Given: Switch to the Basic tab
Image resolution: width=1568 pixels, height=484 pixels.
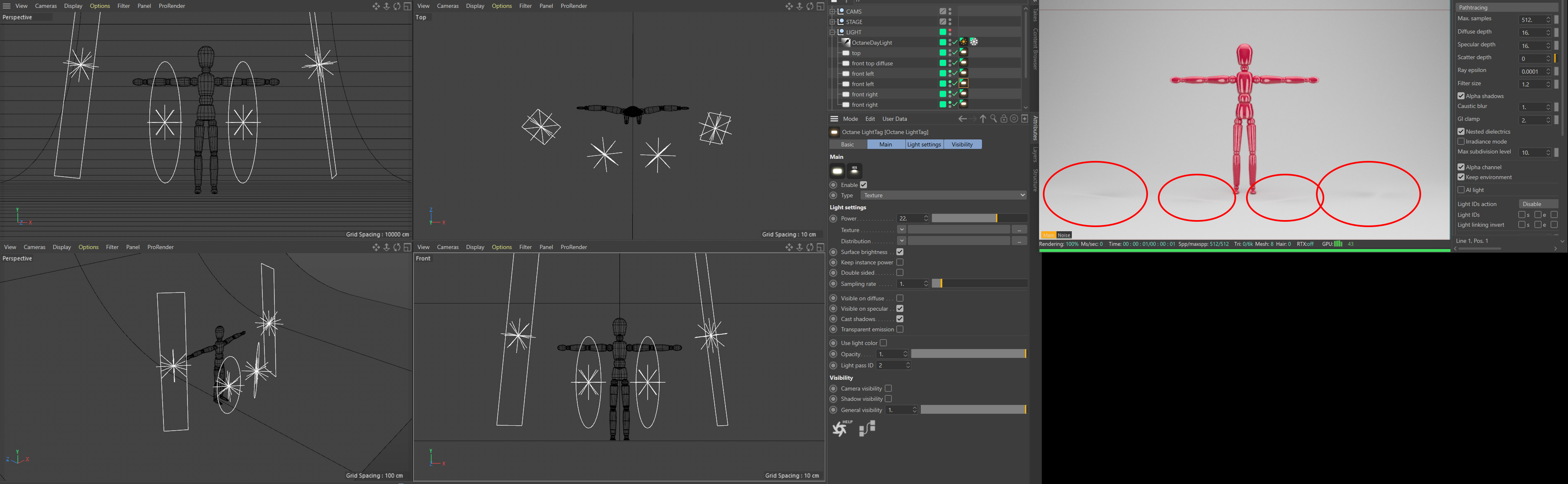Looking at the screenshot, I should [847, 144].
